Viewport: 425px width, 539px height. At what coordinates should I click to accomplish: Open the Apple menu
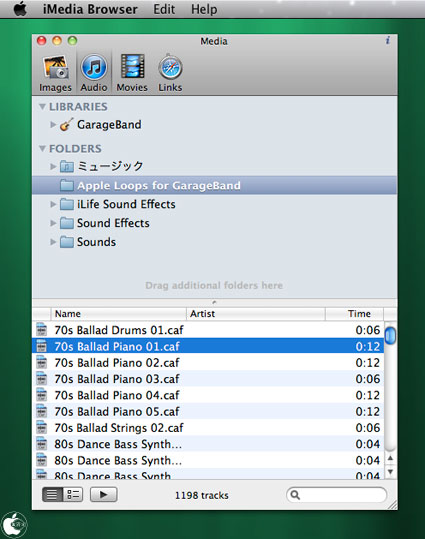tap(20, 9)
